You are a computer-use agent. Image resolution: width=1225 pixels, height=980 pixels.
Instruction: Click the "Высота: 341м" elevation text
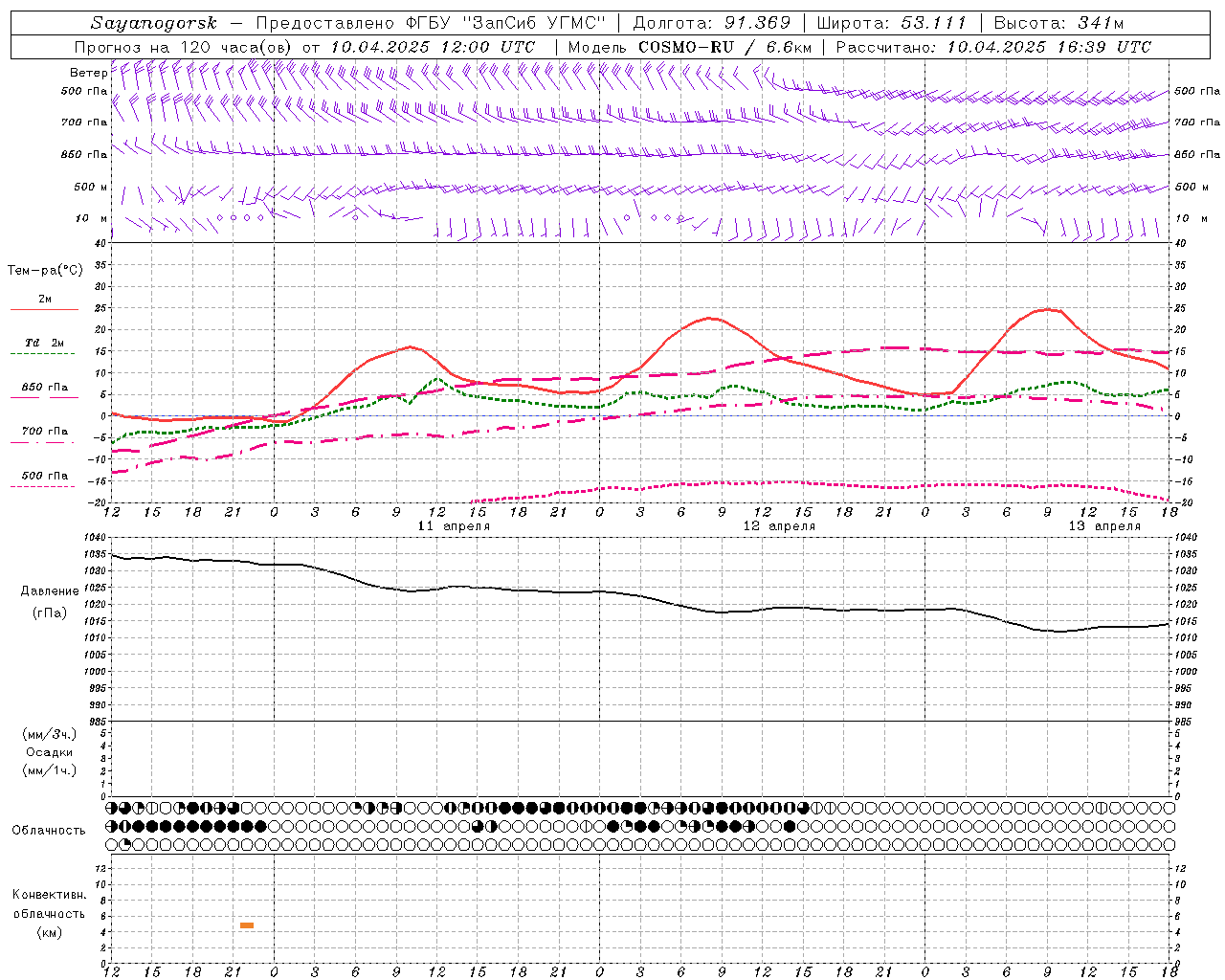pyautogui.click(x=1058, y=23)
